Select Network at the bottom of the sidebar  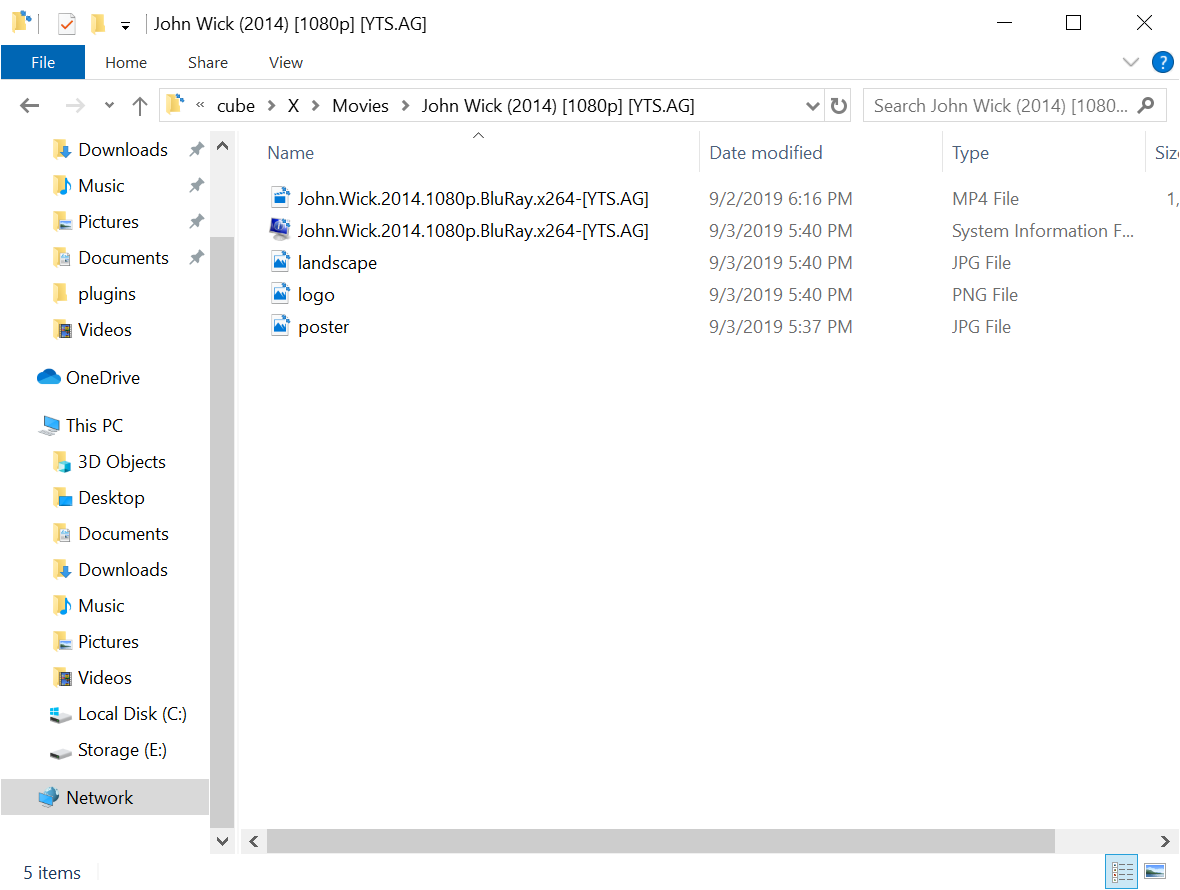(x=99, y=797)
